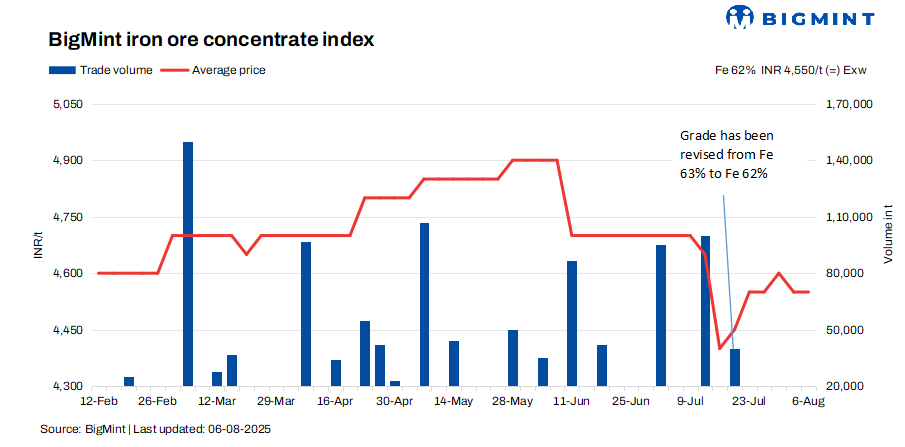Click the 11-Jun x-axis date label
The height and width of the screenshot is (447, 905).
tap(572, 401)
